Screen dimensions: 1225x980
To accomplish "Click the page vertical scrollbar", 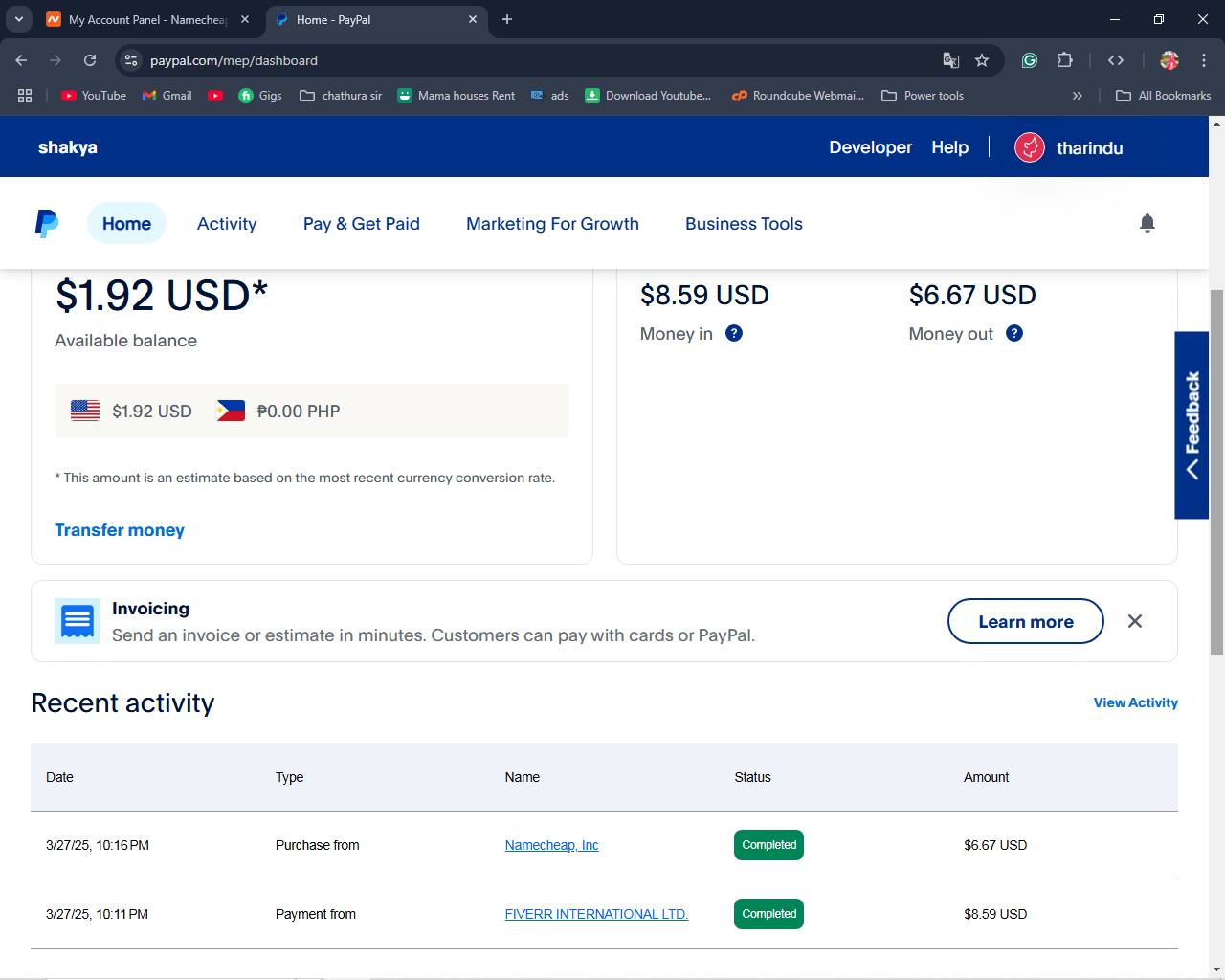I will coord(1216,471).
